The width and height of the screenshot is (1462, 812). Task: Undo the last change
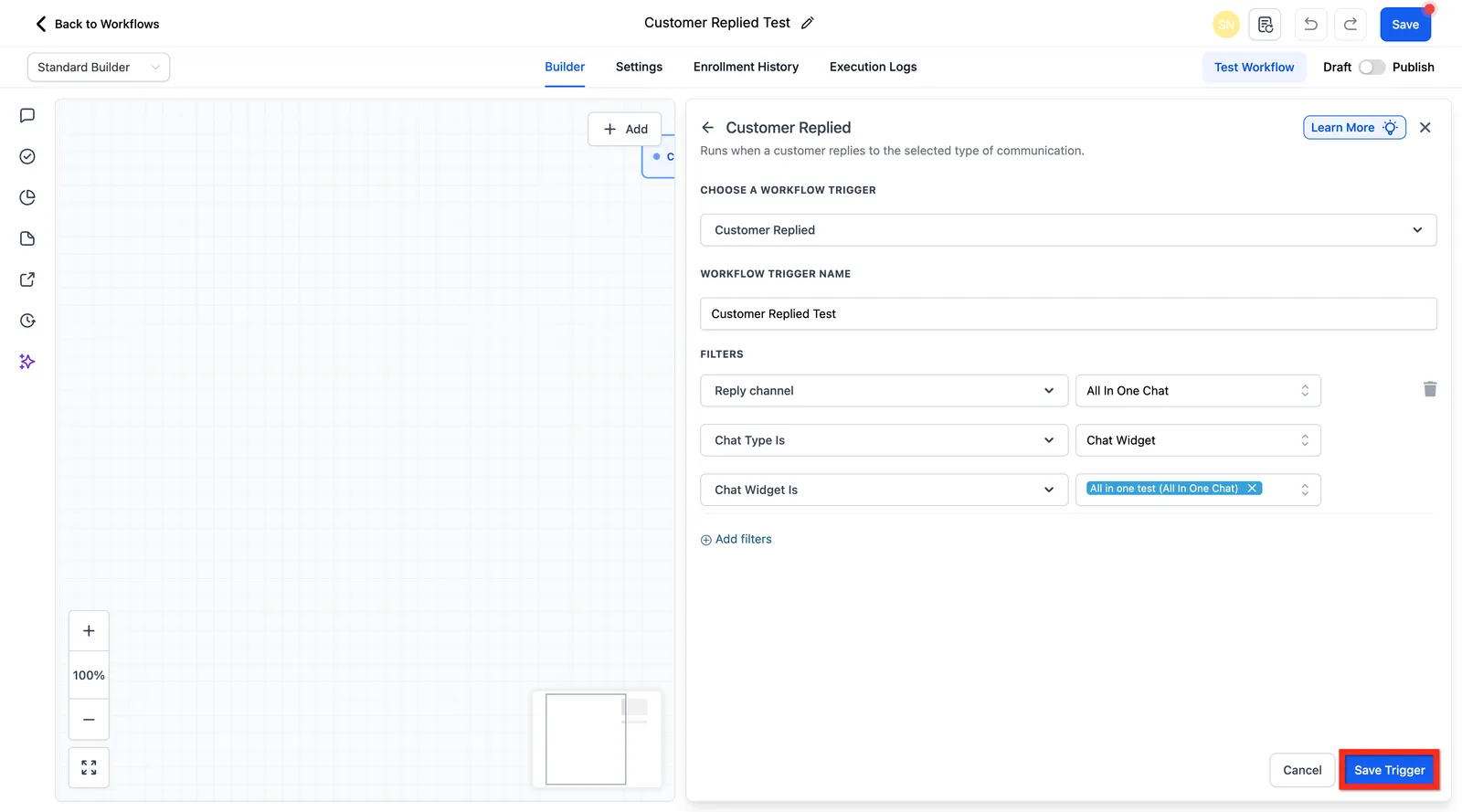coord(1310,25)
